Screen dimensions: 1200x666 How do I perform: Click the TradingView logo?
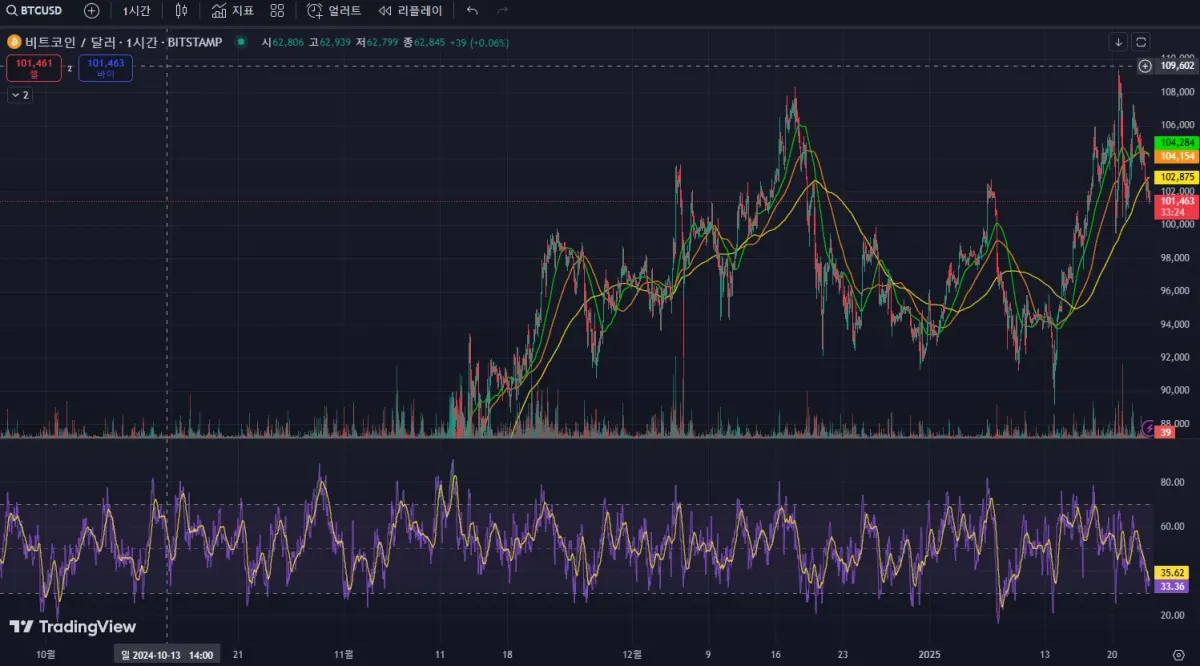72,627
